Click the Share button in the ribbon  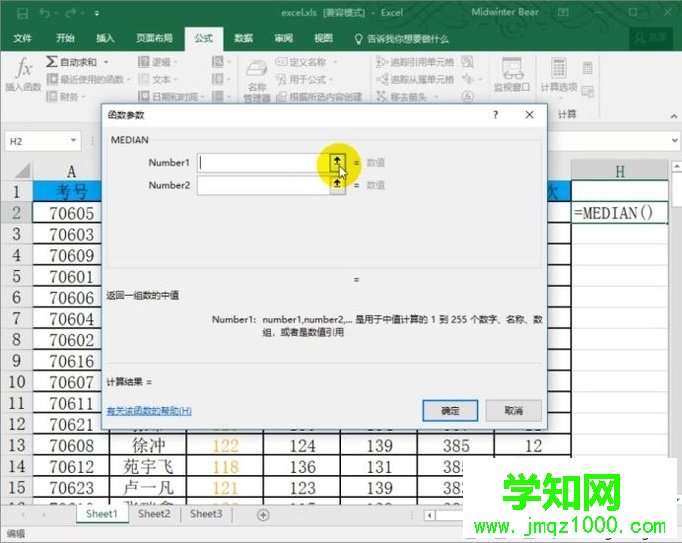(x=651, y=38)
